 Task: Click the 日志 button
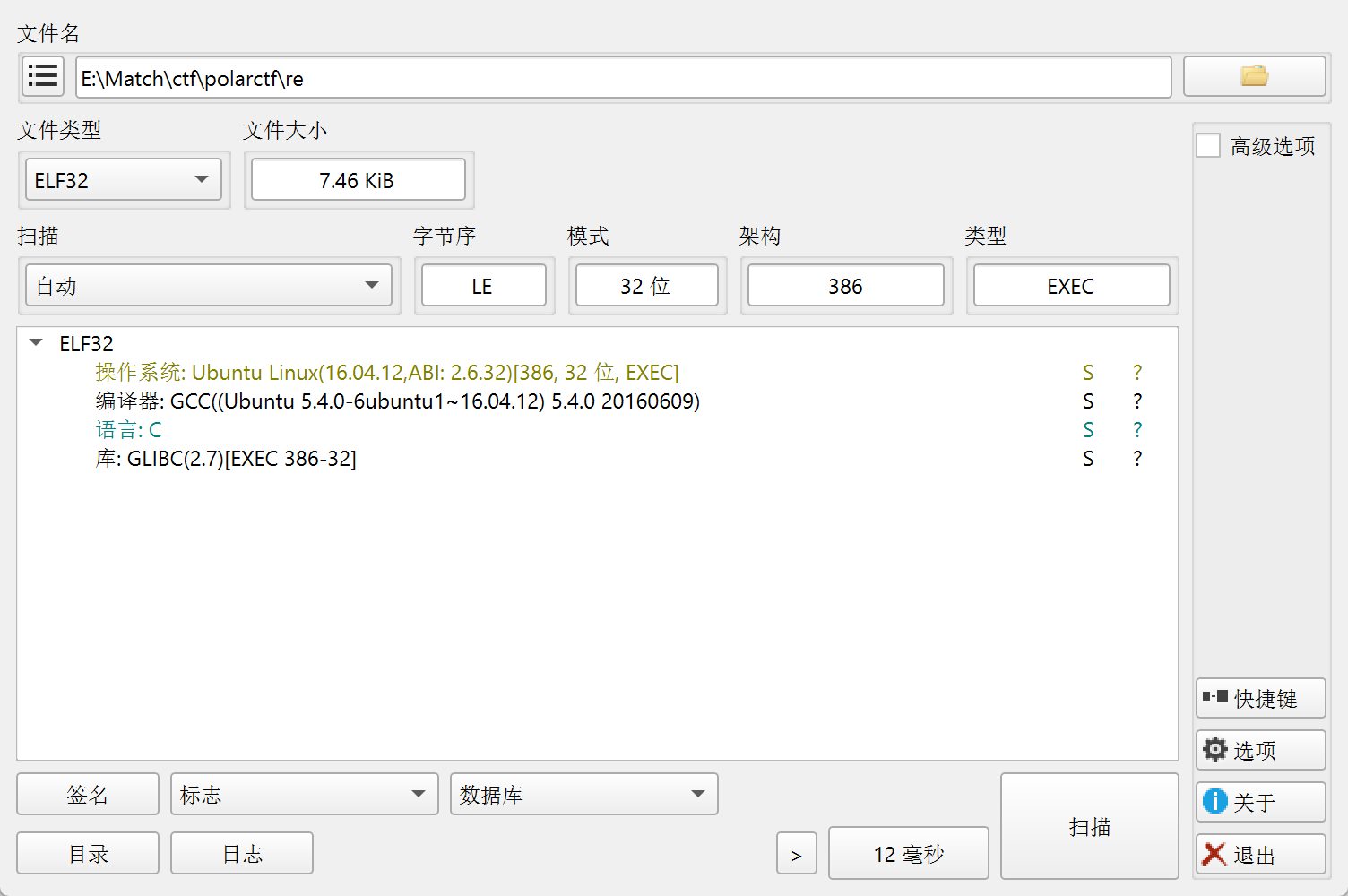pyautogui.click(x=242, y=853)
